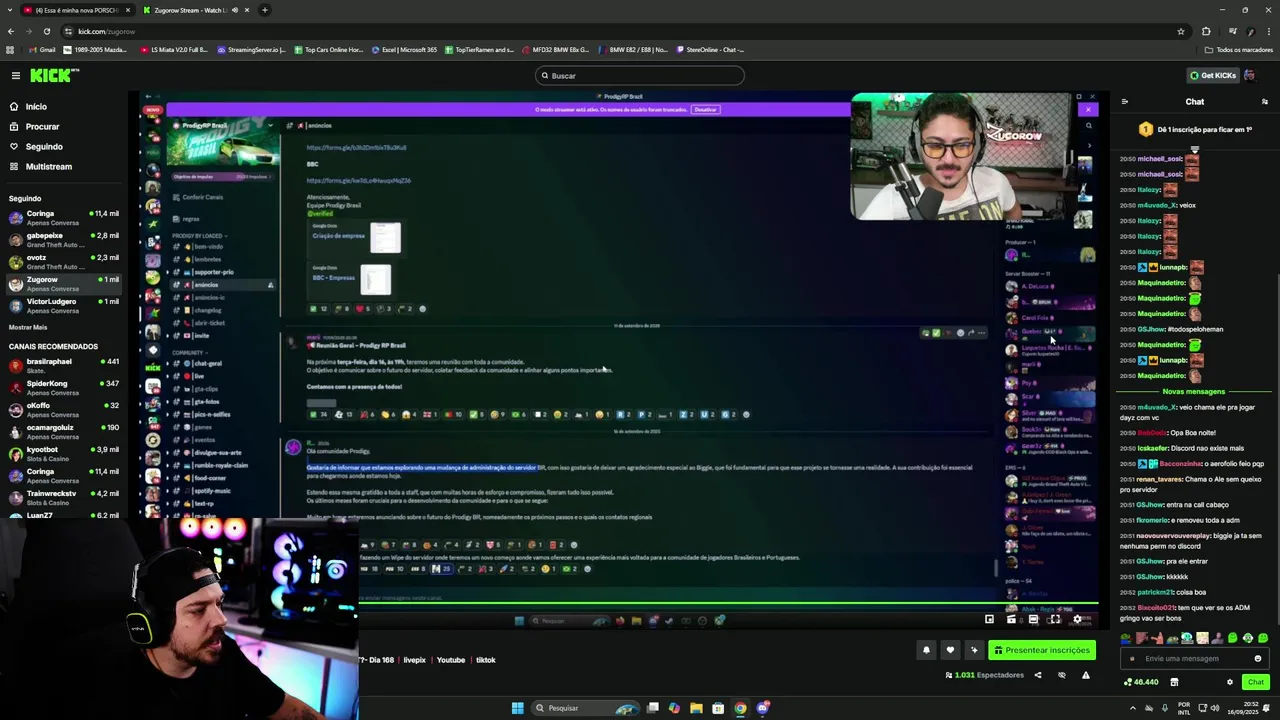
Task: Share the stream via share icon
Action: 1037,675
